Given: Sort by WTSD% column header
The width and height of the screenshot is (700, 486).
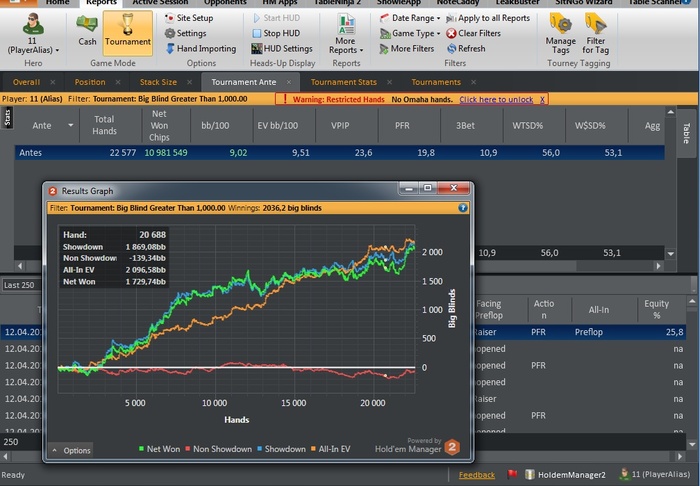Looking at the screenshot, I should tap(527, 125).
